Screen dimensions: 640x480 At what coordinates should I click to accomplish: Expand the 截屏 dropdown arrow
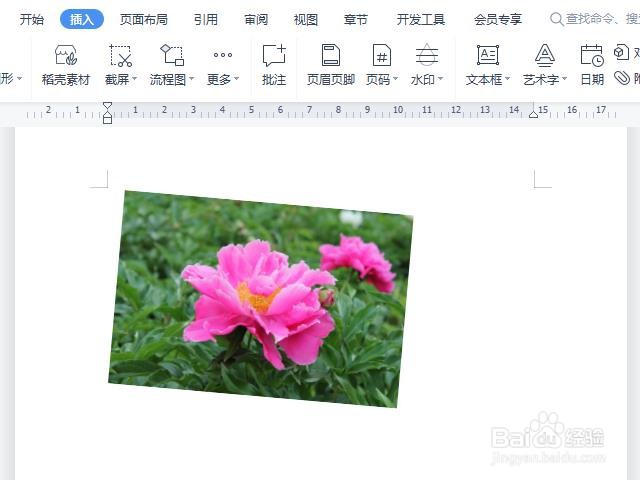pos(134,78)
